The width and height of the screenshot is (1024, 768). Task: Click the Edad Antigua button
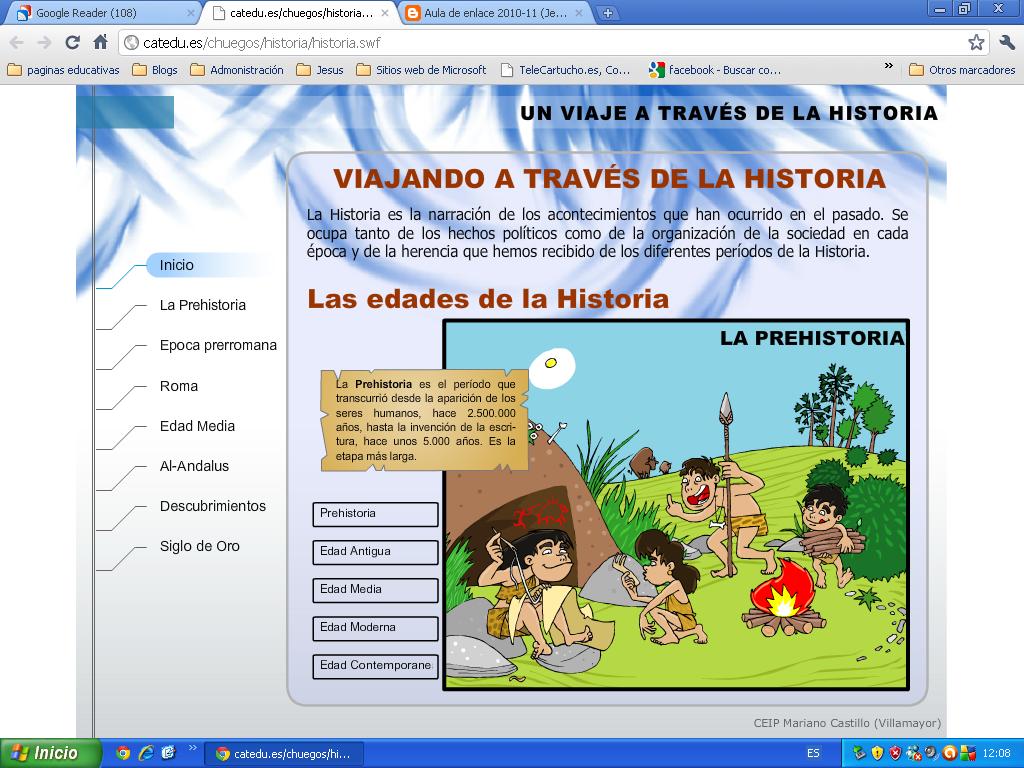pyautogui.click(x=376, y=552)
